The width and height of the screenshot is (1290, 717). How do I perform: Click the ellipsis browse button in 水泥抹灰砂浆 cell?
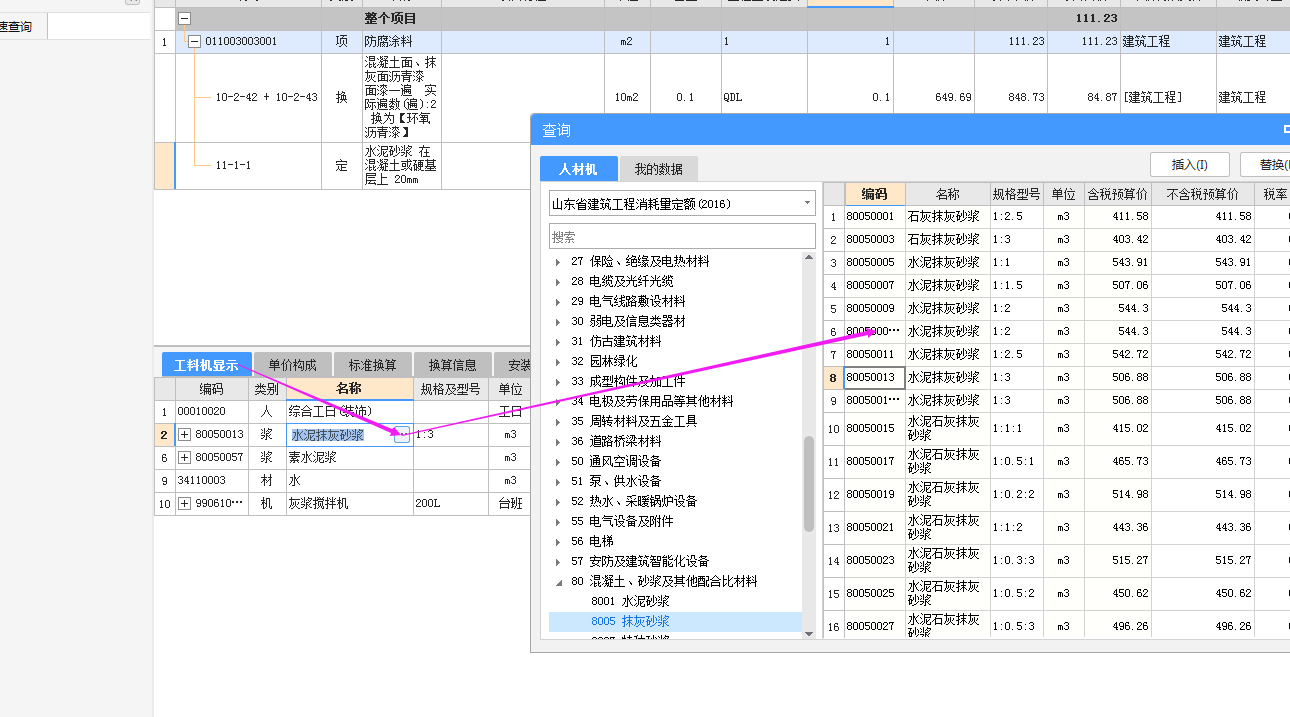point(401,435)
